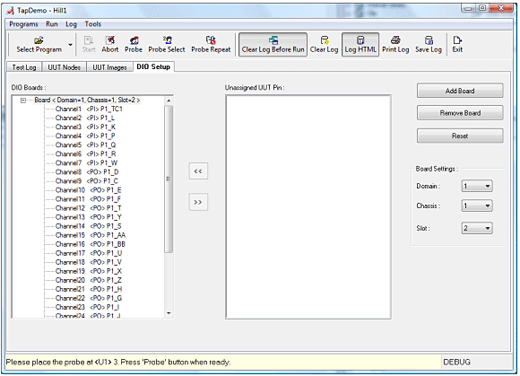This screenshot has height=376, width=520.
Task: Select Channel16 P1_BB row
Action: (x=90, y=244)
